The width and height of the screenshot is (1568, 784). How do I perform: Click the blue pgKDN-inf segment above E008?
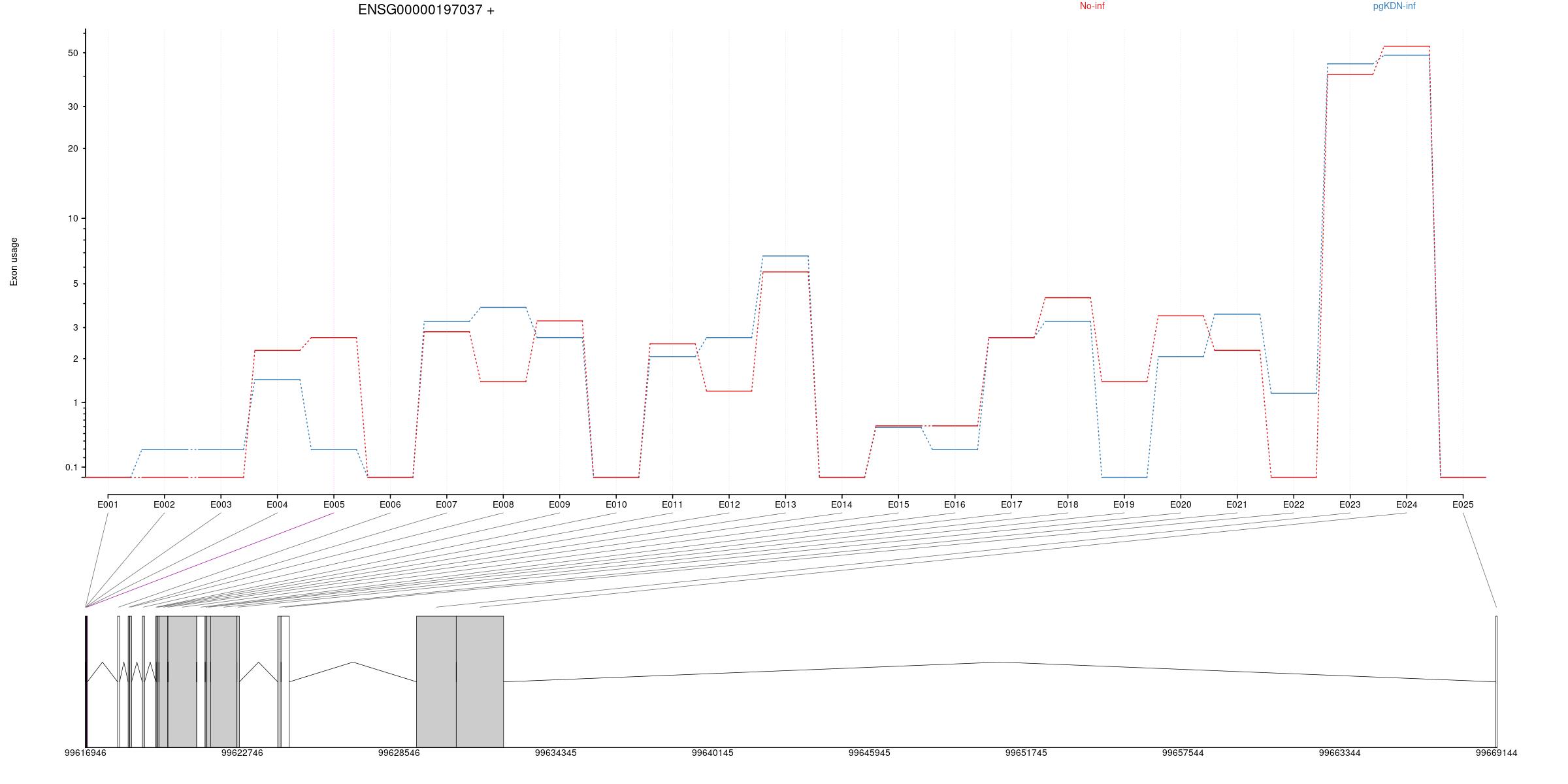503,307
